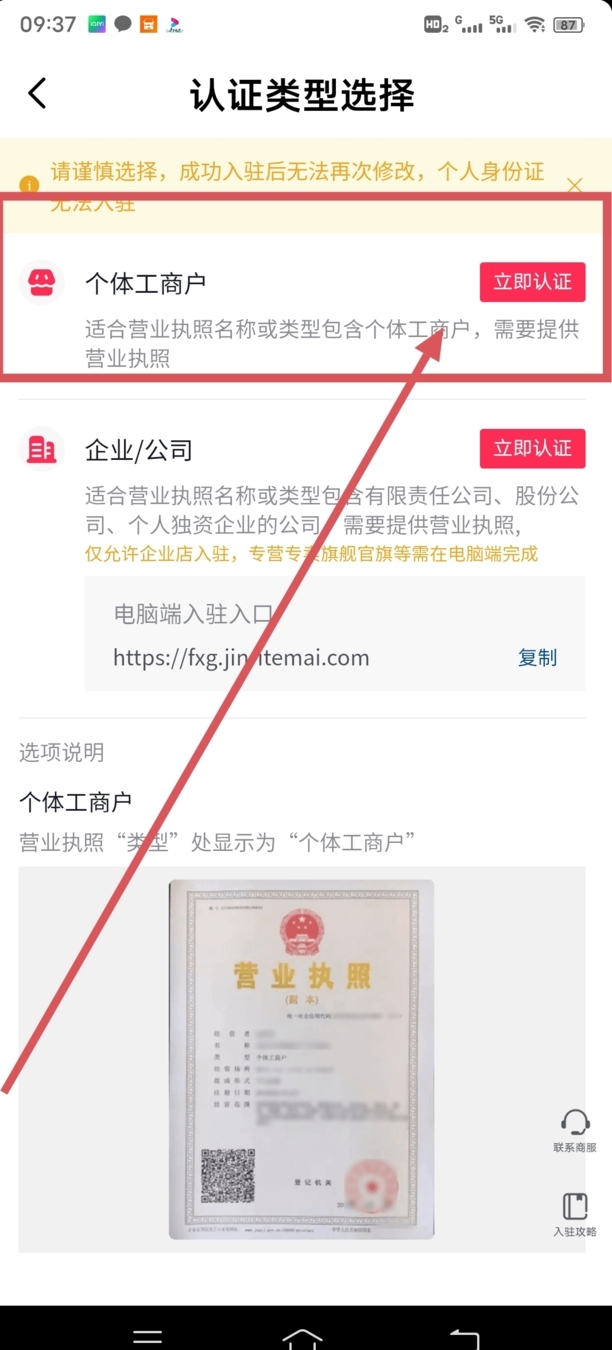This screenshot has width=612, height=1350.
Task: Tap the battery indicator in status bar
Action: tap(567, 25)
